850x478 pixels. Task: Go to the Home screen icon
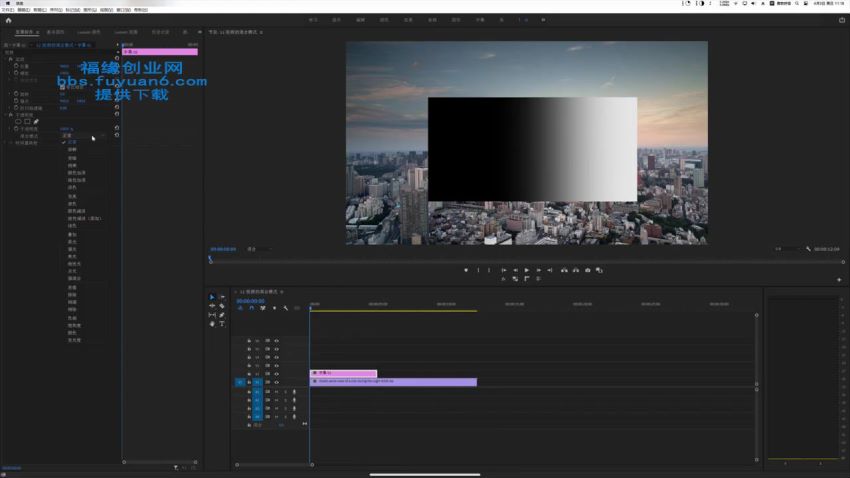pyautogui.click(x=8, y=20)
